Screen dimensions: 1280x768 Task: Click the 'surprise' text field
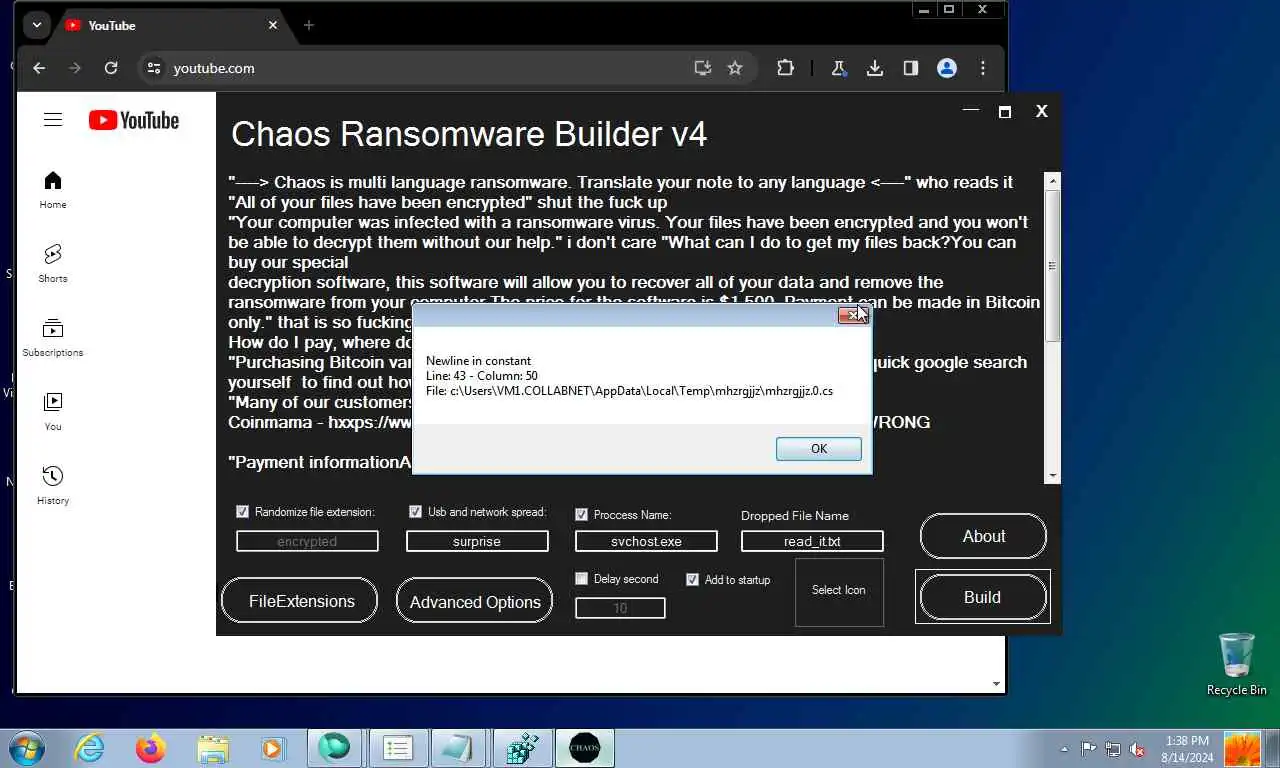(x=477, y=541)
